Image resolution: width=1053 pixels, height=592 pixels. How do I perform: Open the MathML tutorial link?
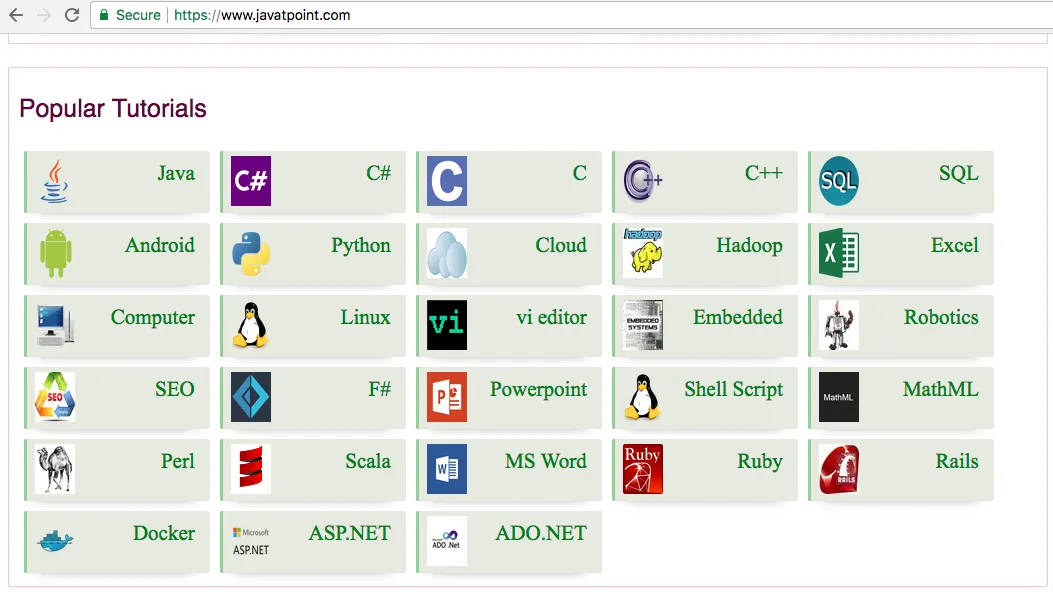(940, 389)
